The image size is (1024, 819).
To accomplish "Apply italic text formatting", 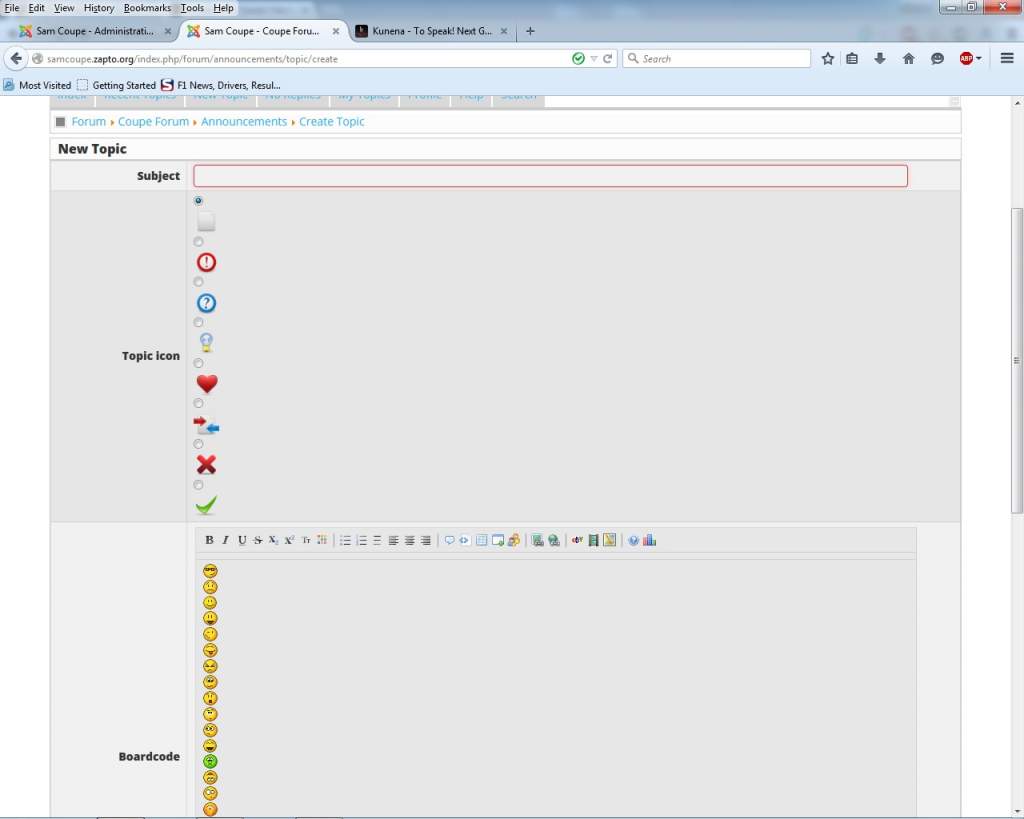I will 226,540.
